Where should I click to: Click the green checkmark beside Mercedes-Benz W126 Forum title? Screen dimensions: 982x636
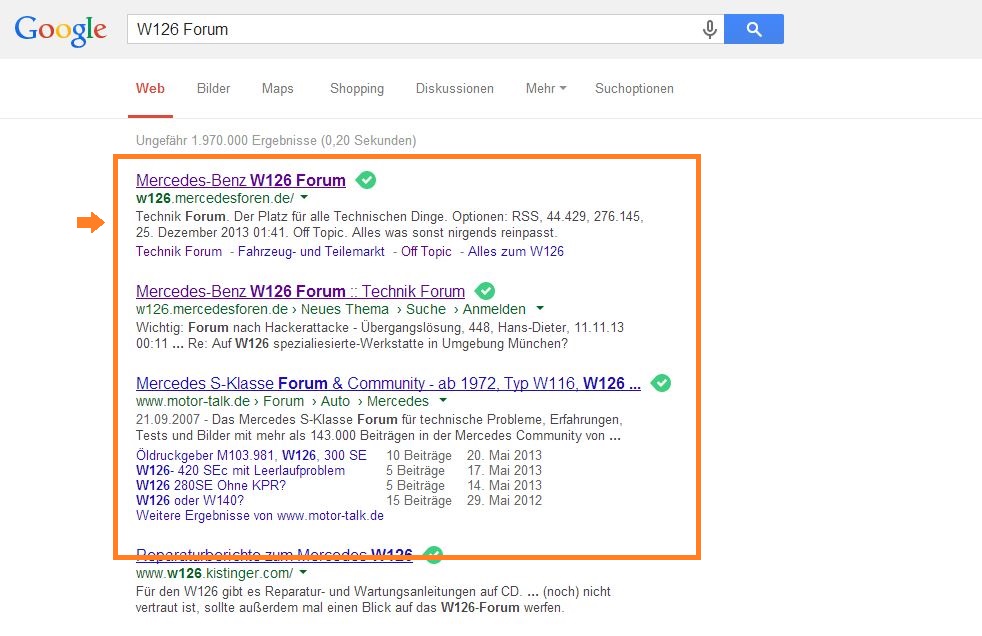pos(366,180)
